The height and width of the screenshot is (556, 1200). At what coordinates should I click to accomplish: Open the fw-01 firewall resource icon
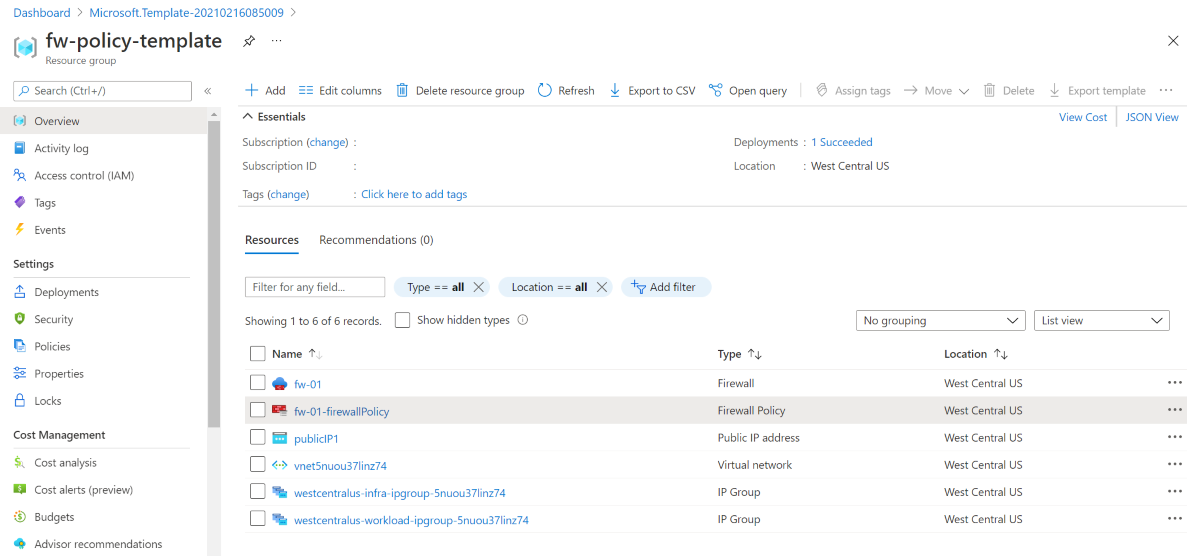point(280,383)
